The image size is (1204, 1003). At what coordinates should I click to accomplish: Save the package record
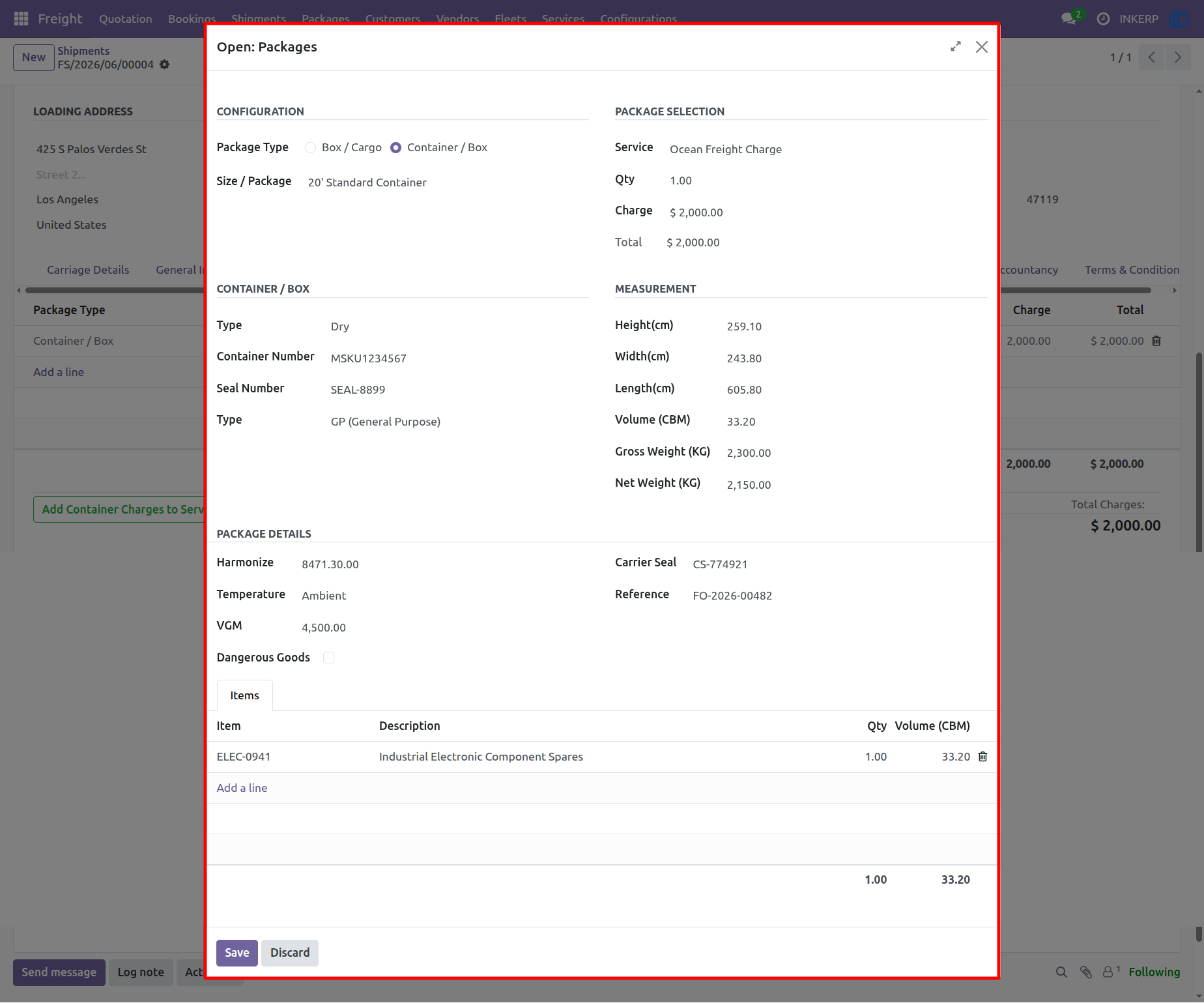(x=237, y=953)
